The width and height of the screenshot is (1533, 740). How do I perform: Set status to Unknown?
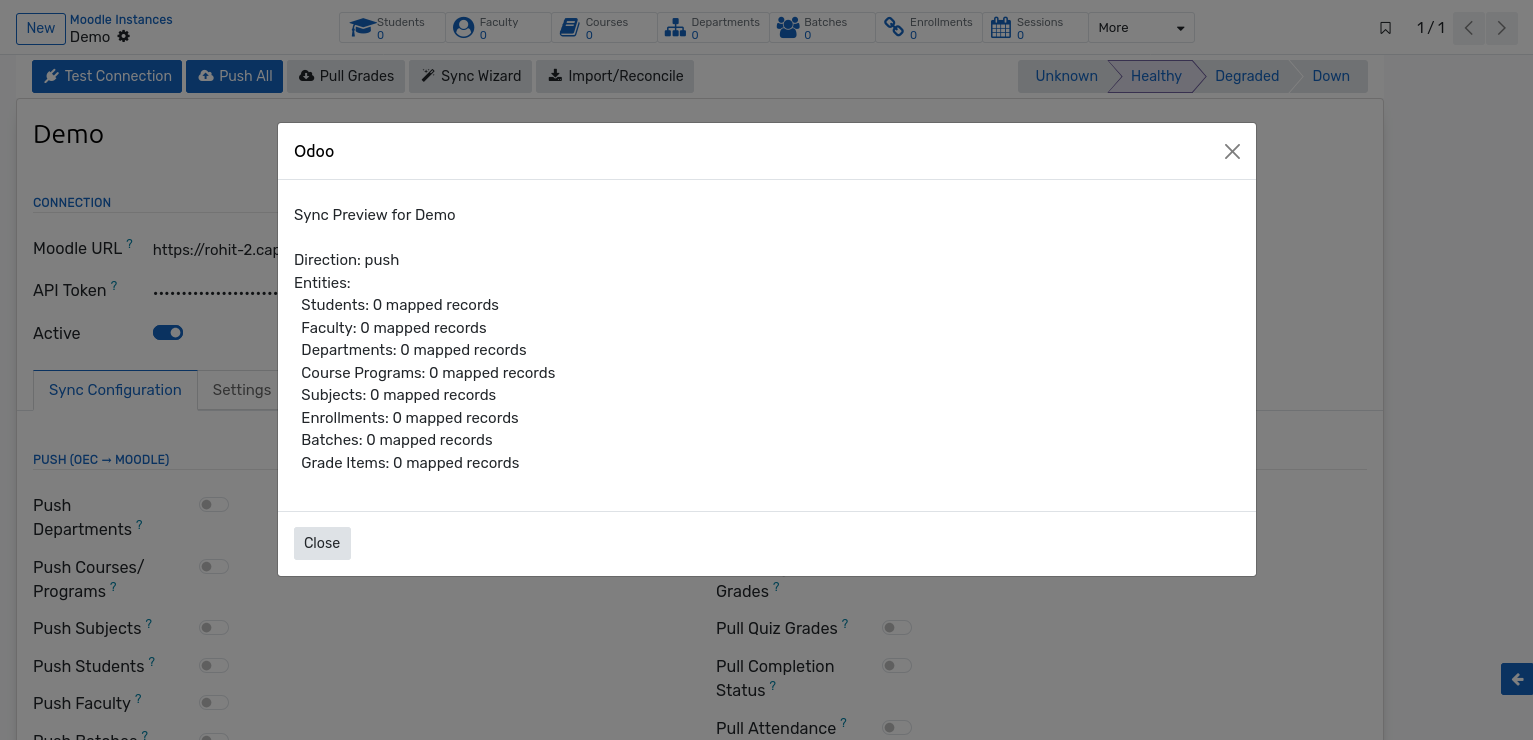click(x=1066, y=76)
